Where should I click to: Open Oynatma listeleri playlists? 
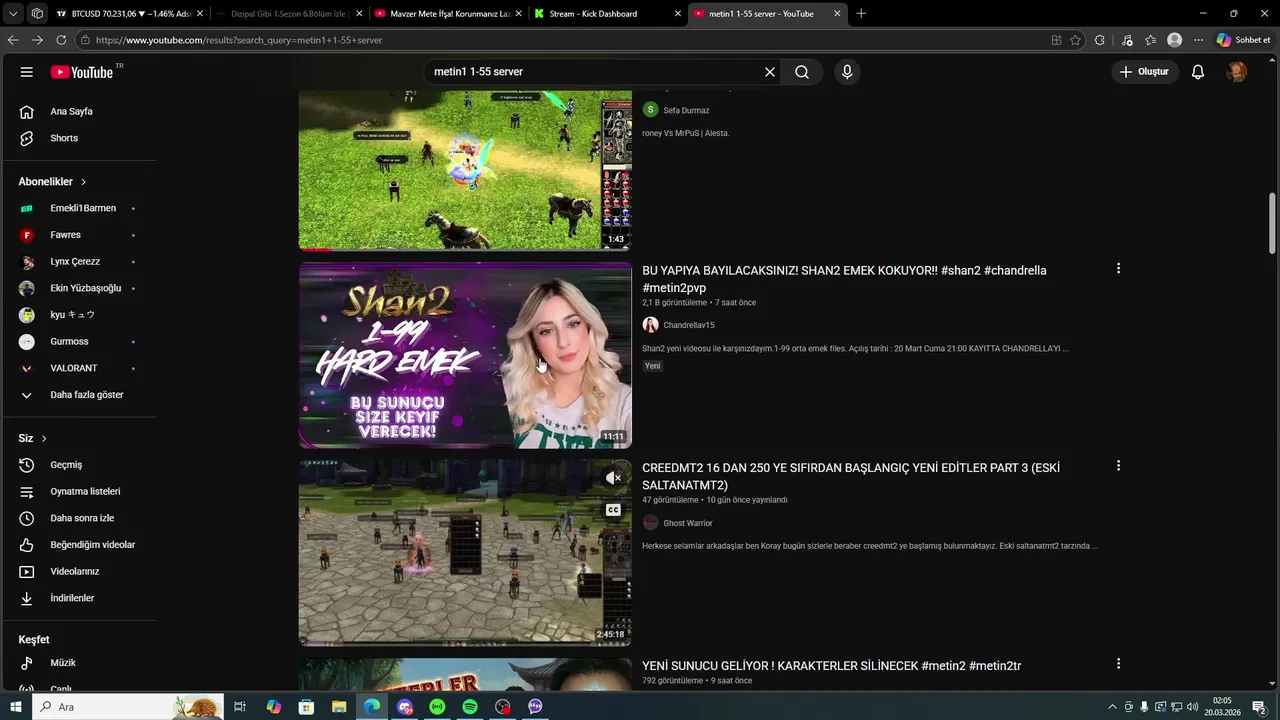[x=78, y=491]
